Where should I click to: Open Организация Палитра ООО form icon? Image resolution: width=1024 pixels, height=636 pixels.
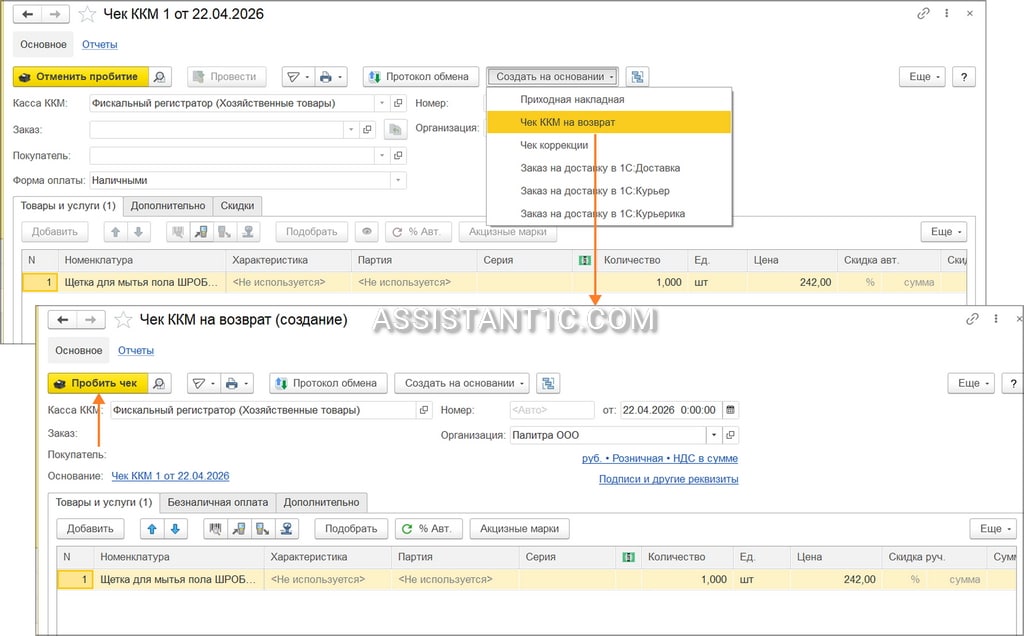(x=731, y=435)
